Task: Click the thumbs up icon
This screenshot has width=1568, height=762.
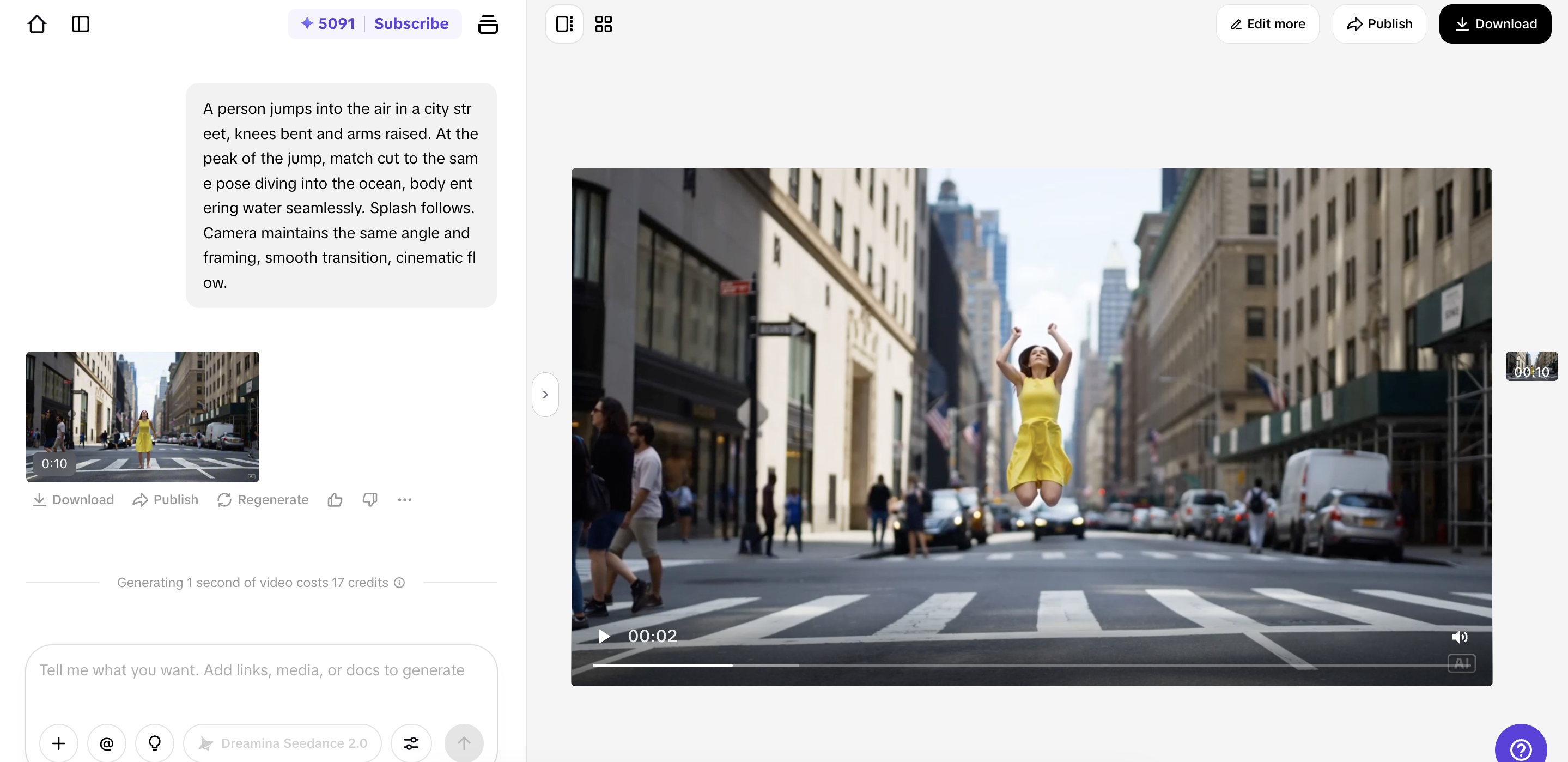Action: point(335,500)
